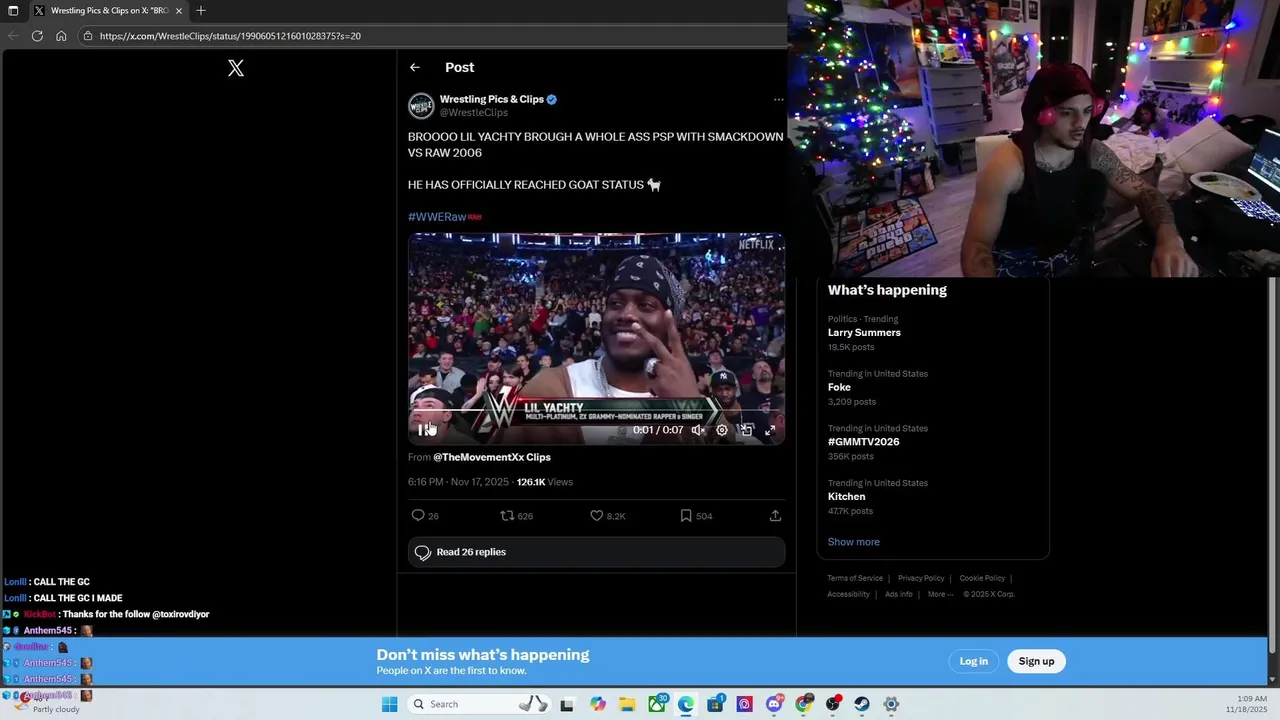Click the back arrow beside Post
Screen dimensions: 1280x720
tap(415, 67)
